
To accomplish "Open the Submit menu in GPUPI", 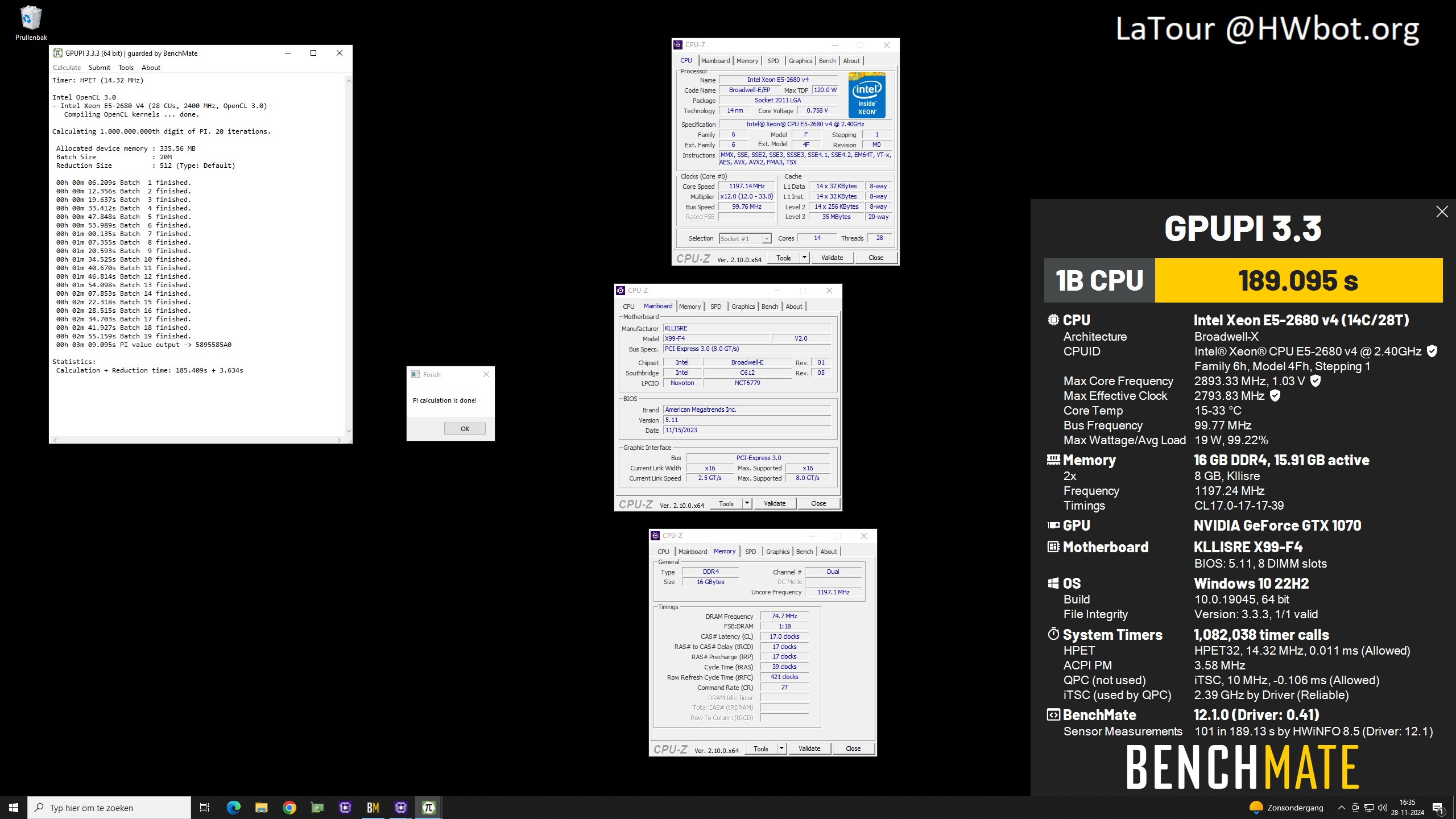I will (100, 68).
